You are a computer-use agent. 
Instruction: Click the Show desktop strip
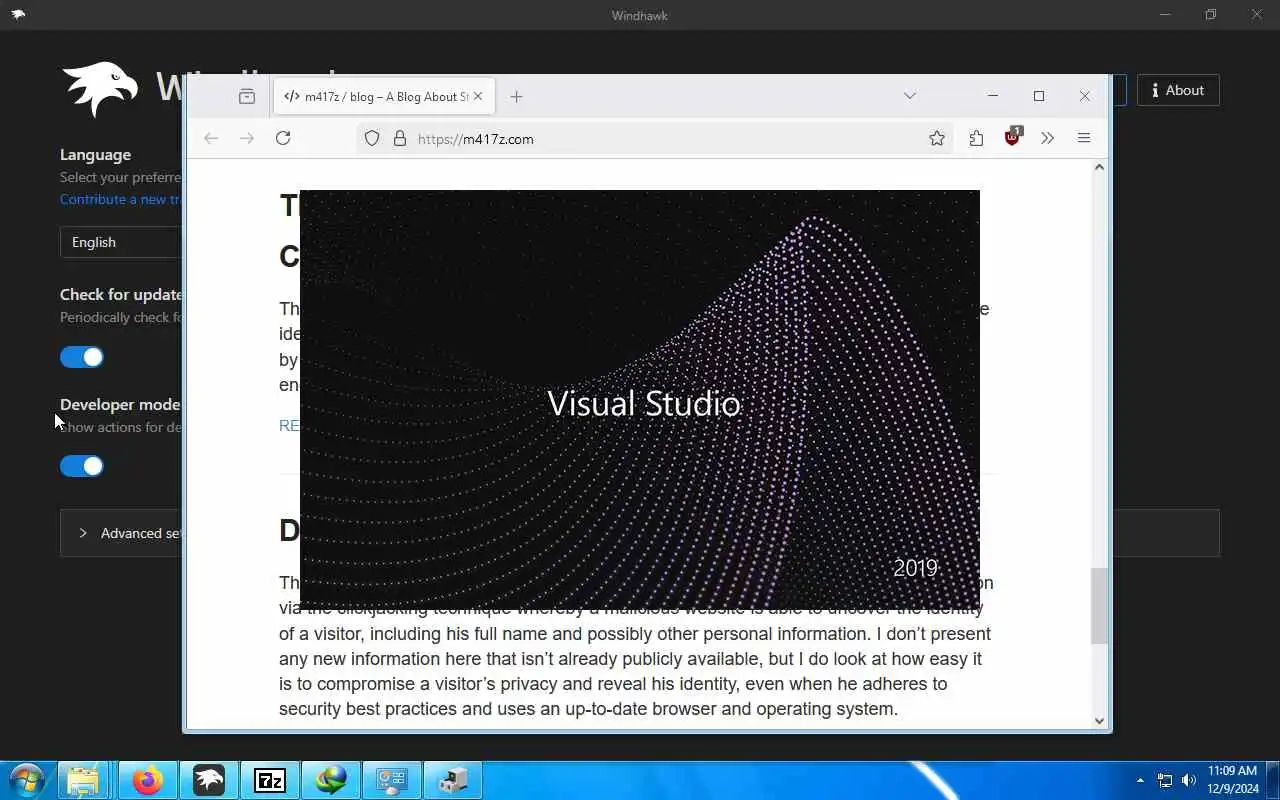point(1272,780)
